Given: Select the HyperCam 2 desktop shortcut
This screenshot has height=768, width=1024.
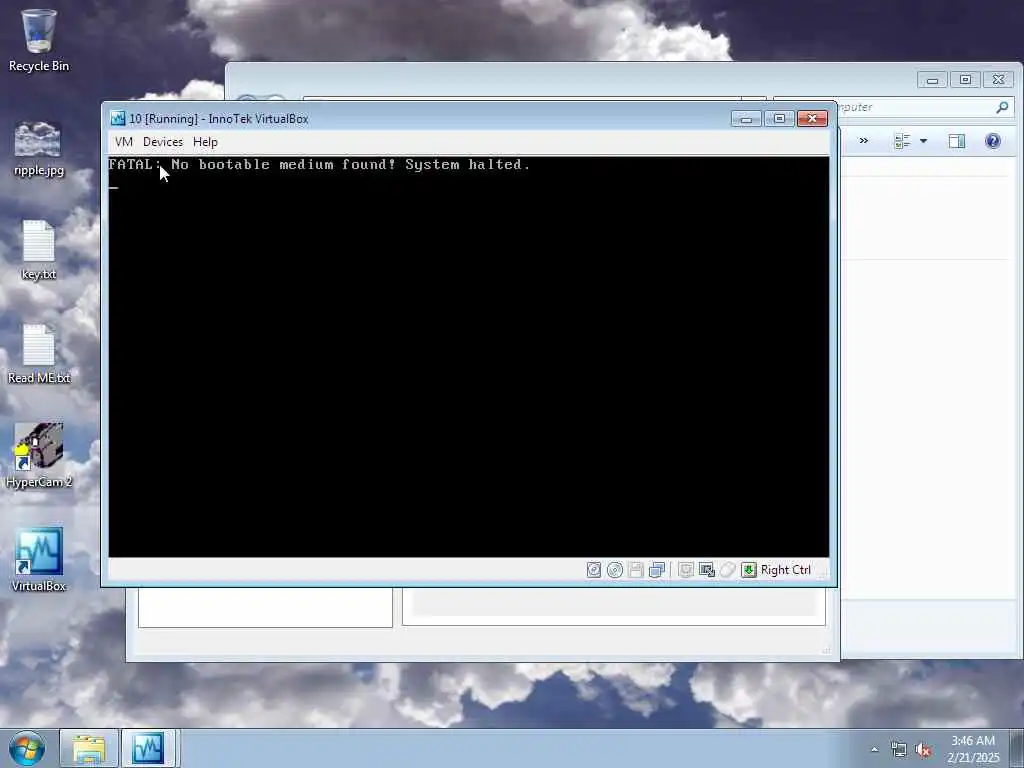Looking at the screenshot, I should point(39,456).
